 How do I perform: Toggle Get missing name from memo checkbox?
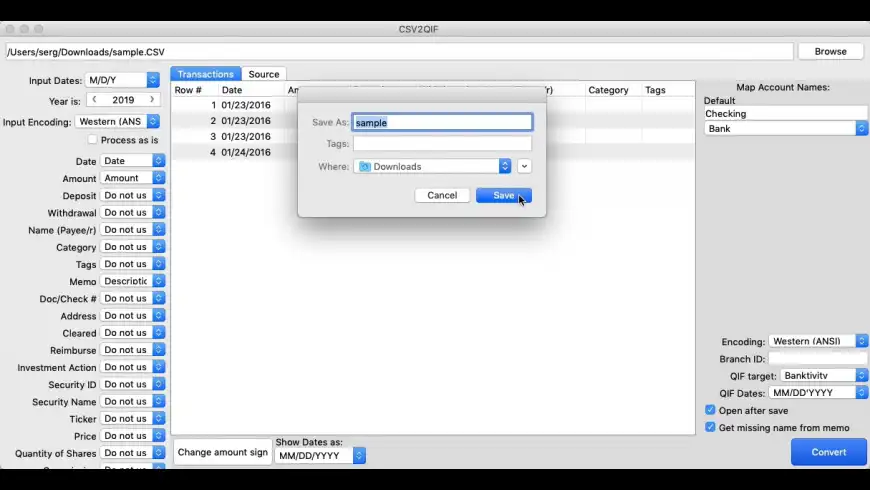point(710,427)
